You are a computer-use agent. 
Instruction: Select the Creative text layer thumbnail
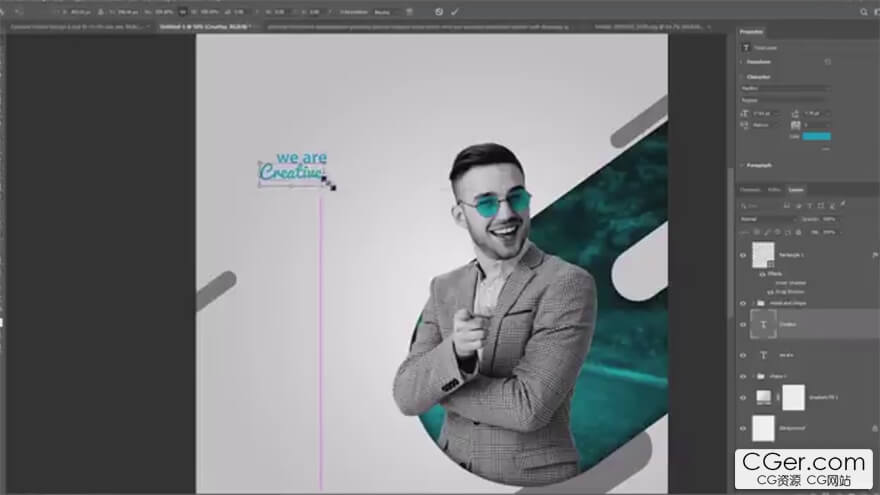tap(763, 324)
